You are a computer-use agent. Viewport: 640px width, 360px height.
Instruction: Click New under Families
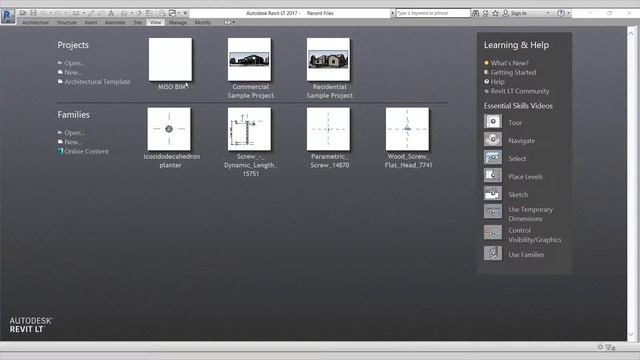pos(73,142)
